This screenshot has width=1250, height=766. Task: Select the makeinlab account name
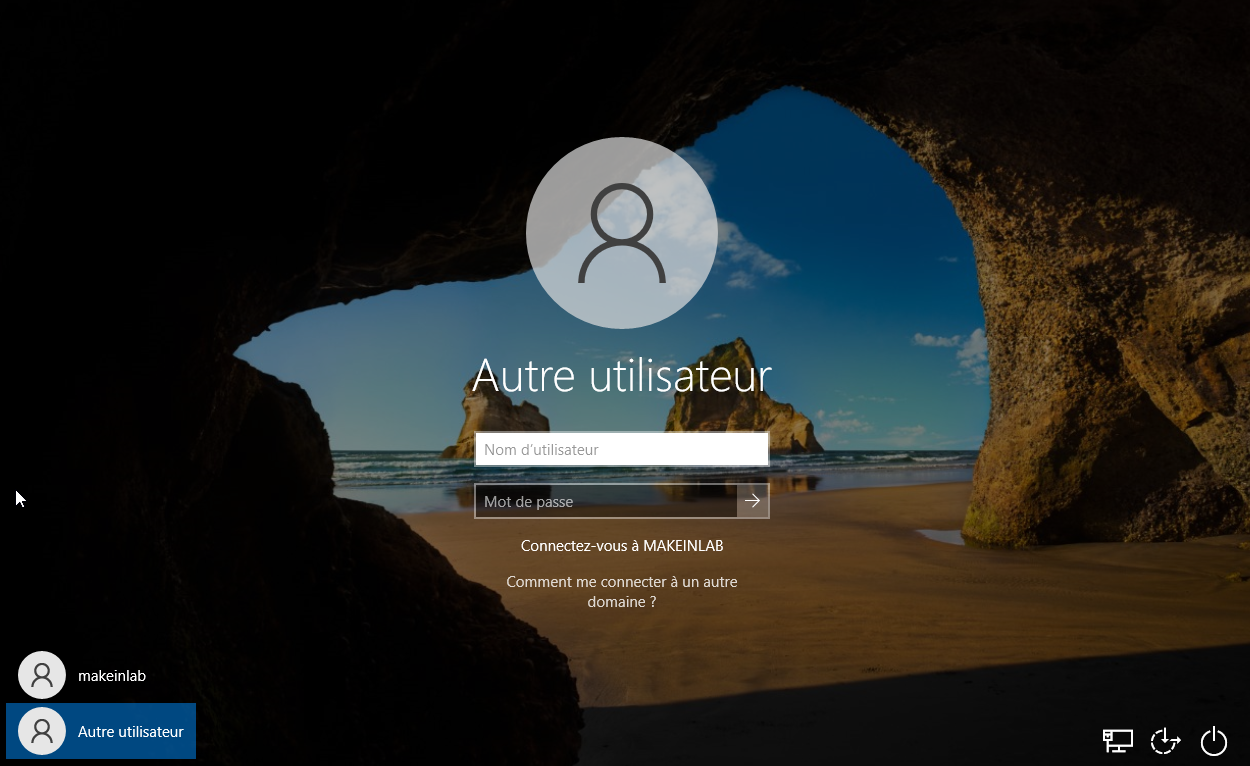112,676
